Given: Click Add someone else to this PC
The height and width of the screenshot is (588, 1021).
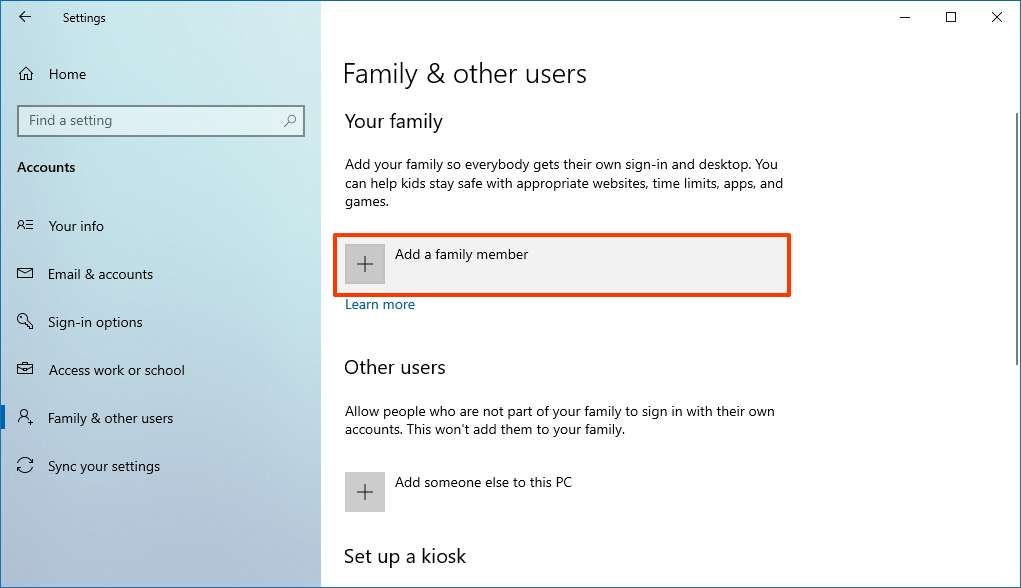Looking at the screenshot, I should point(484,482).
